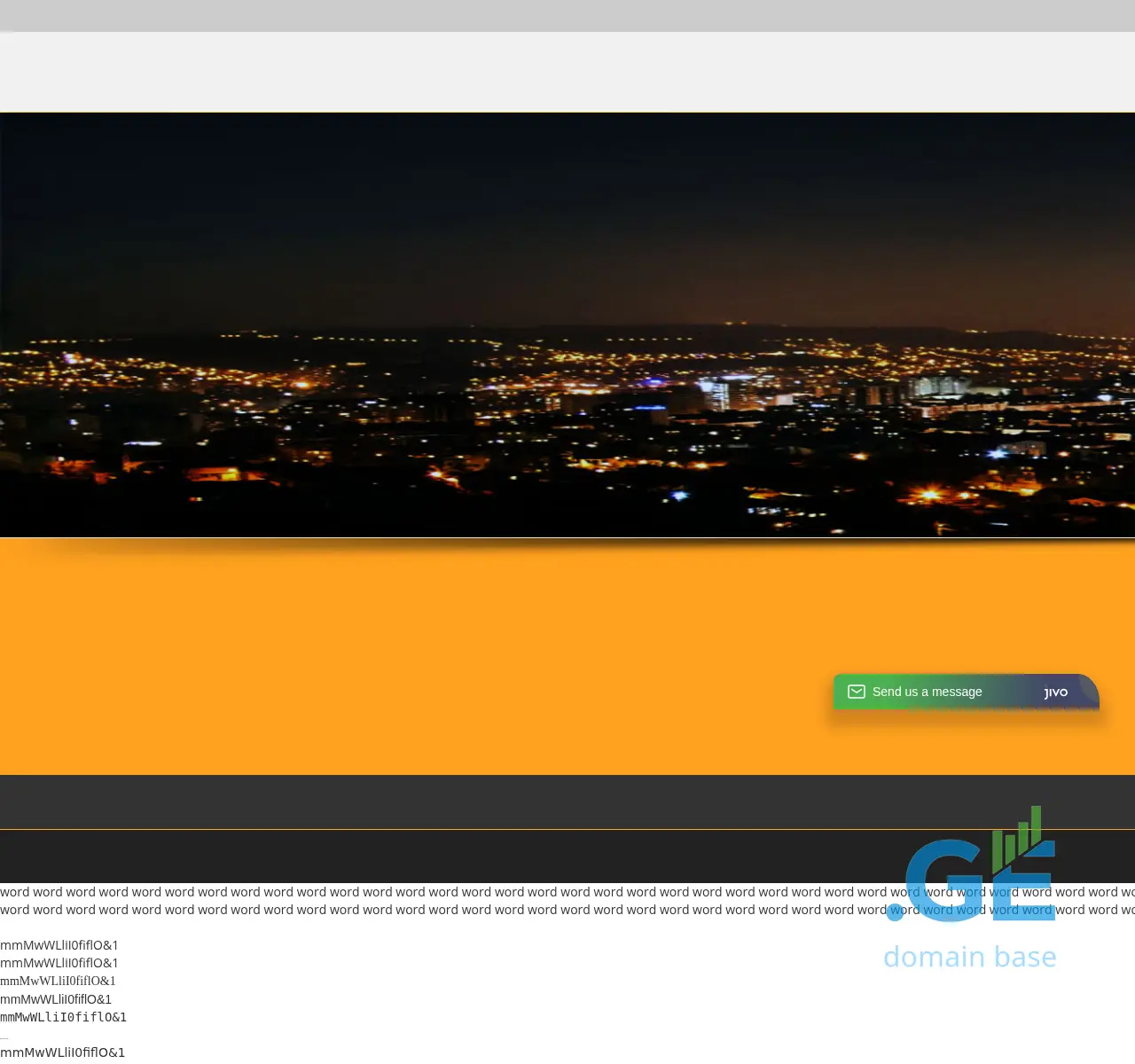Screen dimensions: 1135x1064
Task: Select the JIVO branding logo
Action: click(x=1055, y=692)
